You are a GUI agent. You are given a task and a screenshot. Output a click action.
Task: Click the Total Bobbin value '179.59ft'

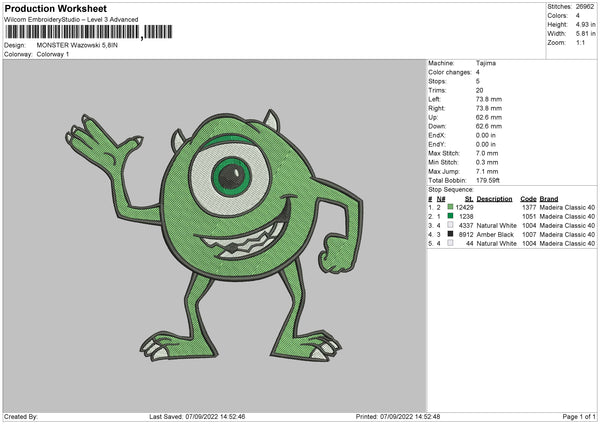pyautogui.click(x=488, y=180)
